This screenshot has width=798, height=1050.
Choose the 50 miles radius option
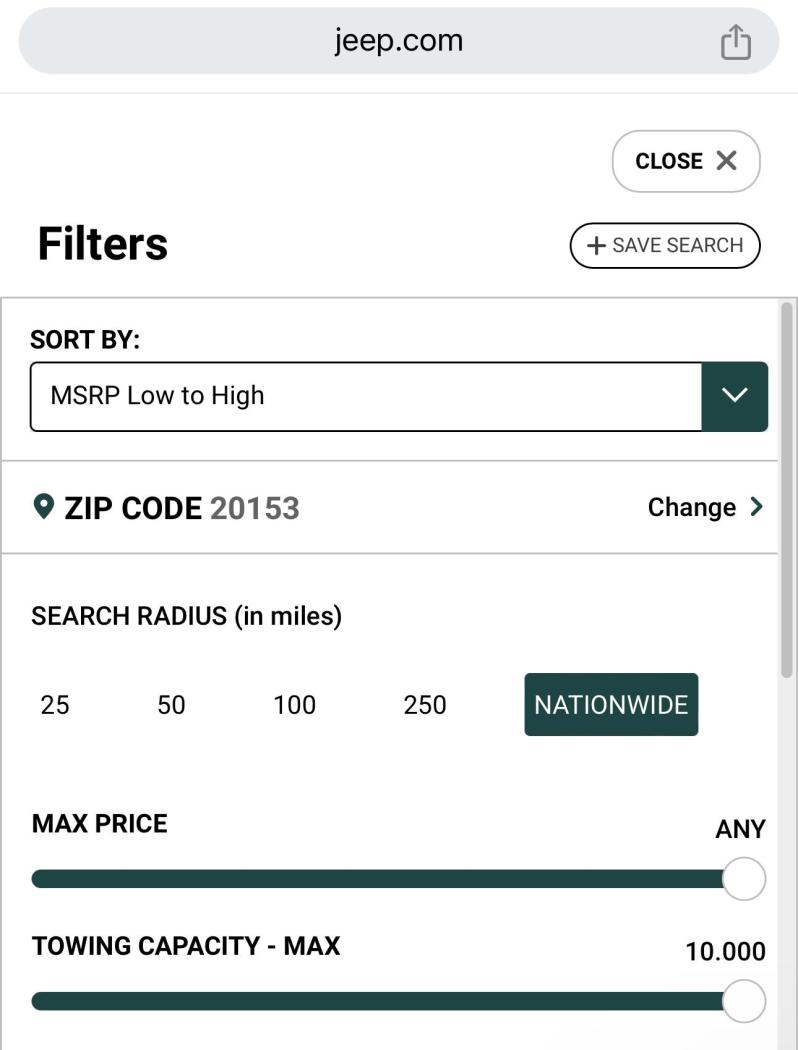[x=171, y=705]
